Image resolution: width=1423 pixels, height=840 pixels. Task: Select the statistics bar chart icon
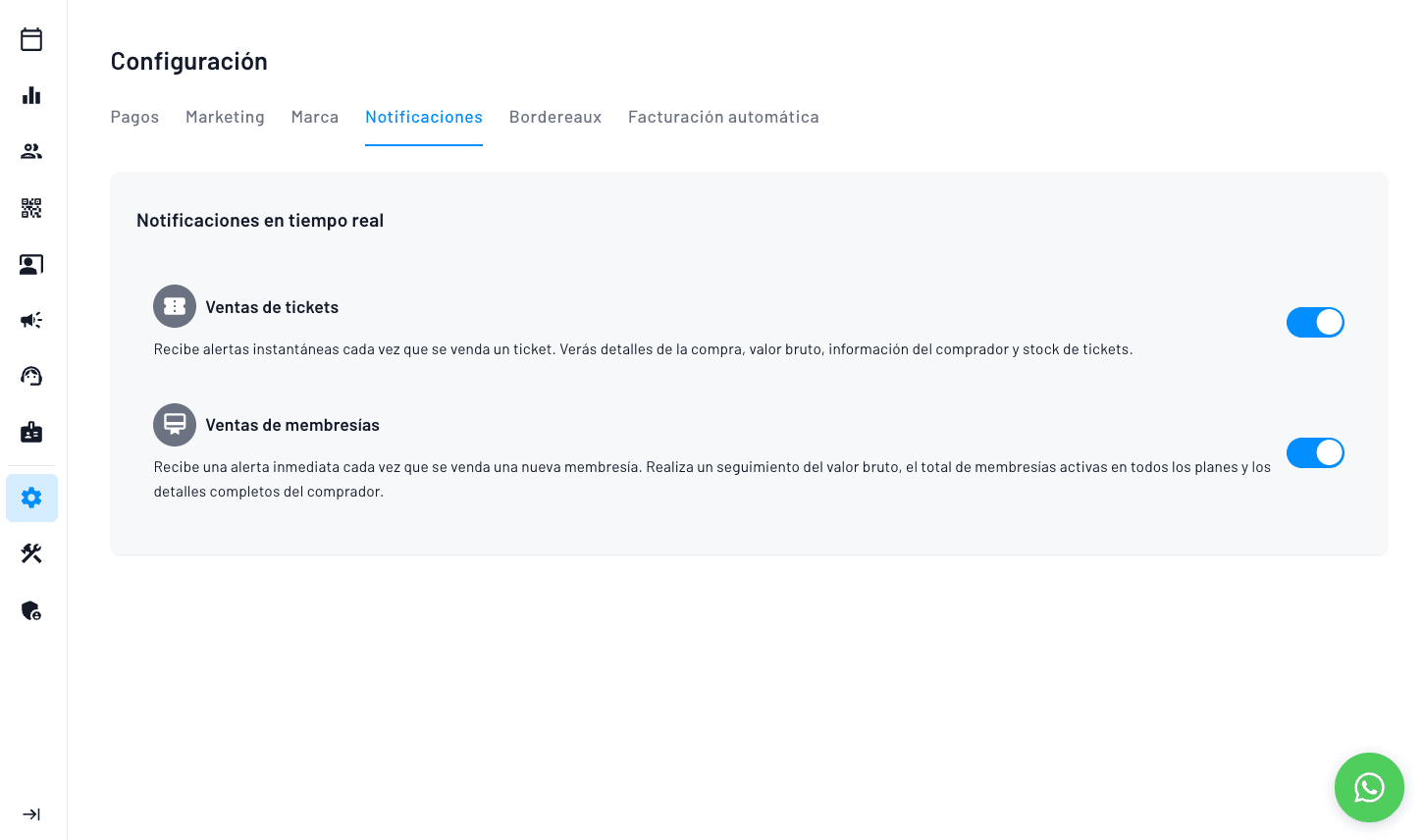click(31, 95)
